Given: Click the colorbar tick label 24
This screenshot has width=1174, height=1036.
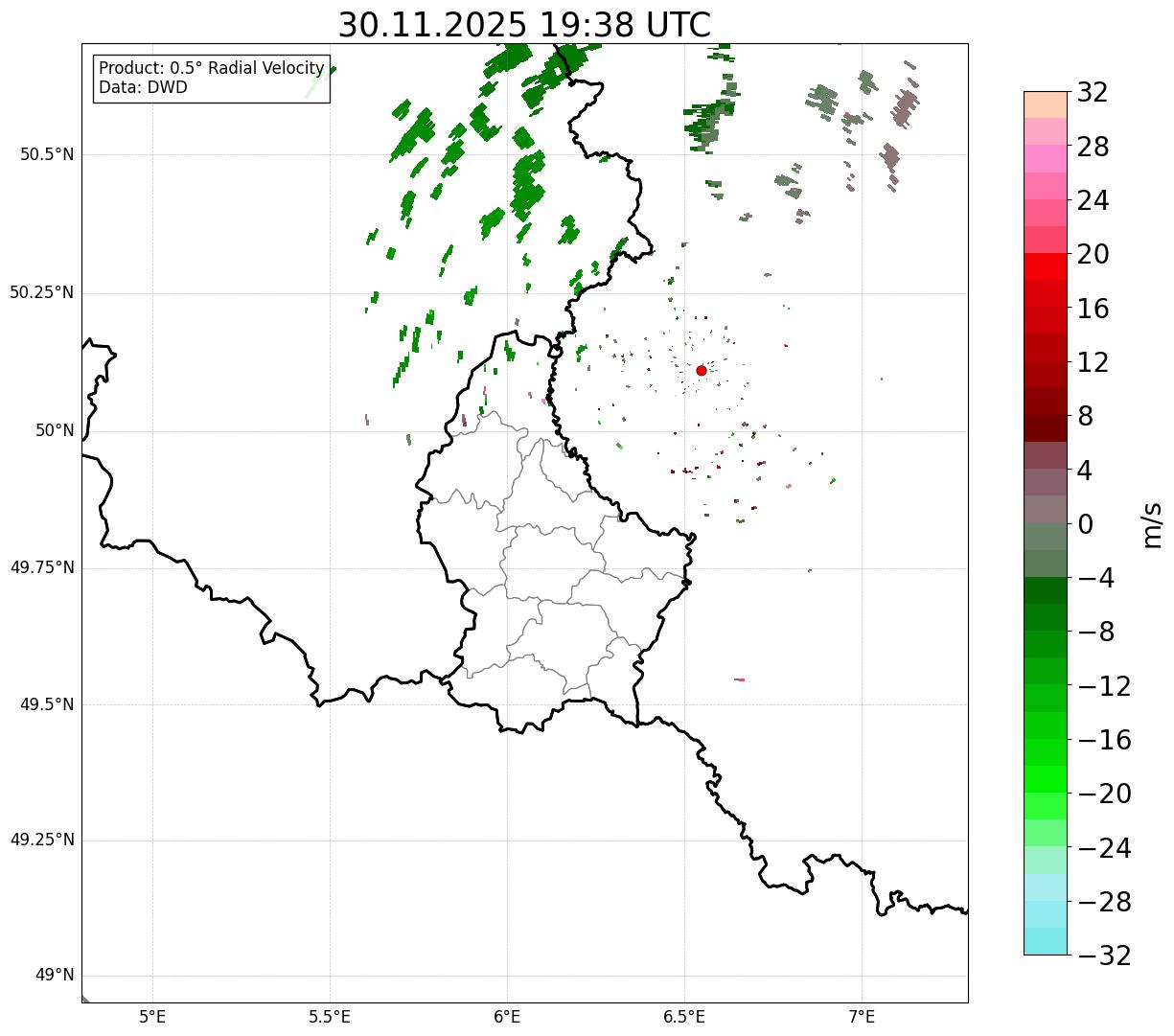Looking at the screenshot, I should pos(1093,201).
